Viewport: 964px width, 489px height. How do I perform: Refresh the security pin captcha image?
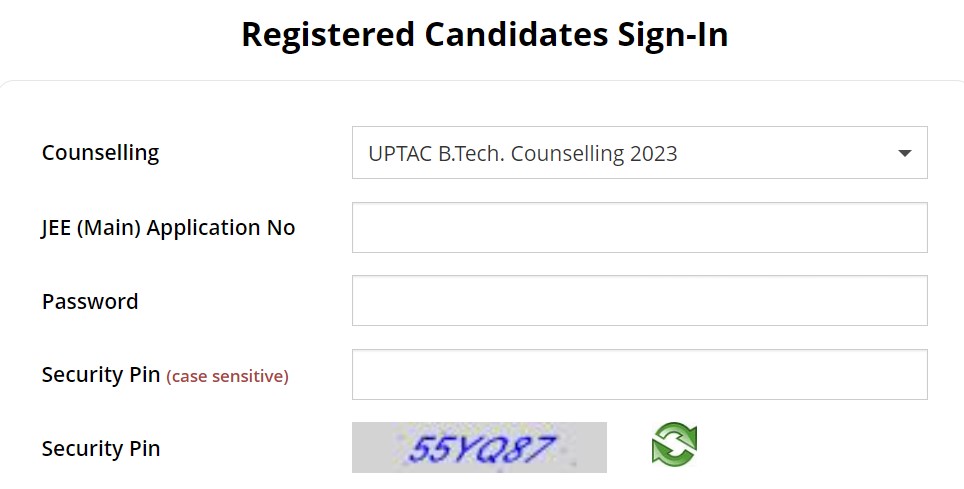click(x=674, y=445)
